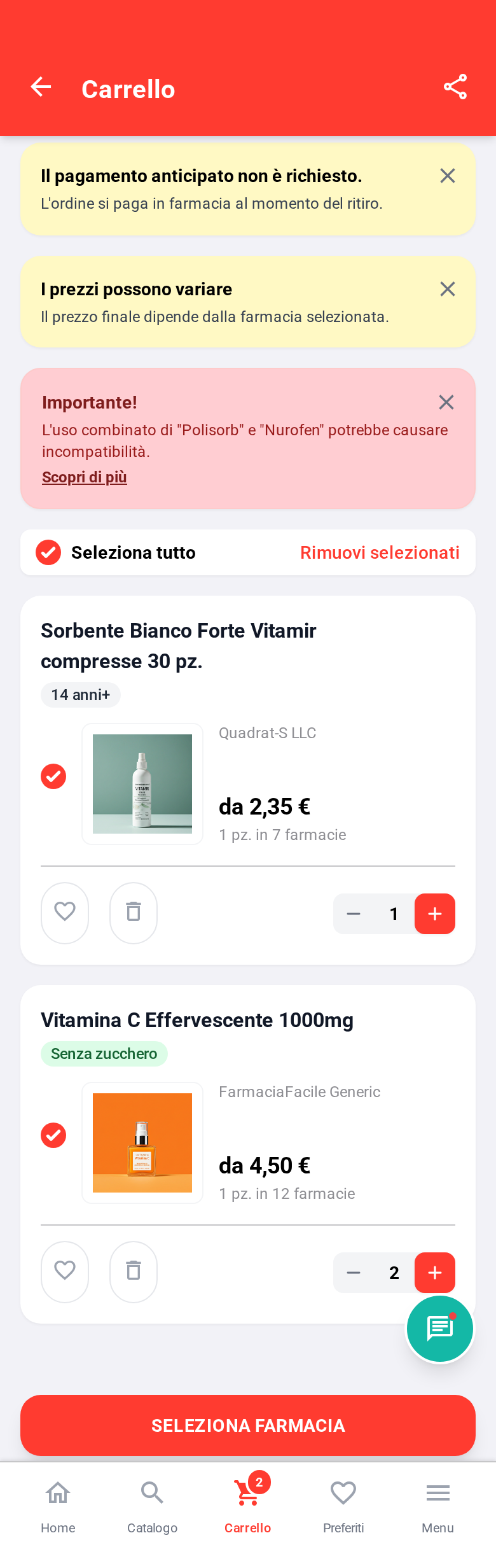Image resolution: width=496 pixels, height=1568 pixels.
Task: Remove Sorbente Bianco Forte with trash icon
Action: click(x=133, y=913)
